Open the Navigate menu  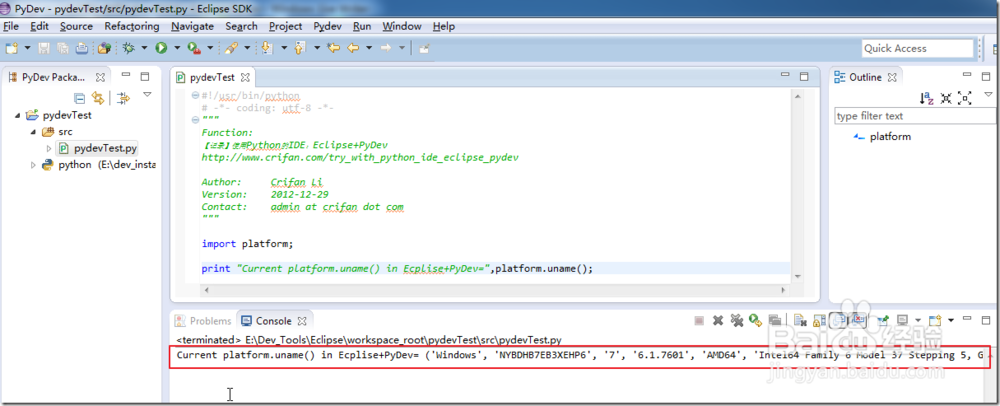tap(193, 26)
